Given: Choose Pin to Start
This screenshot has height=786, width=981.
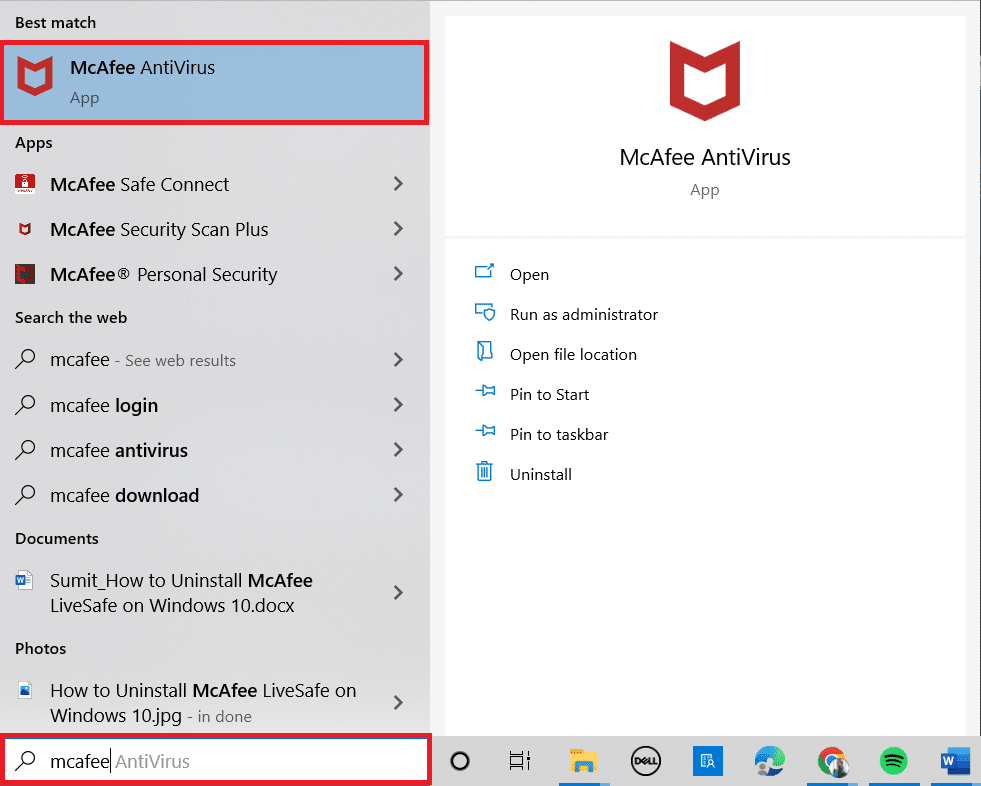Looking at the screenshot, I should pyautogui.click(x=549, y=395).
